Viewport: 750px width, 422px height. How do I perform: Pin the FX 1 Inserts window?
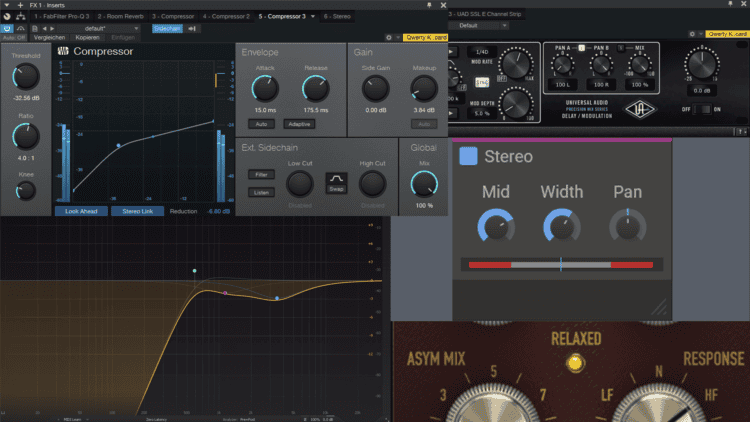click(429, 5)
